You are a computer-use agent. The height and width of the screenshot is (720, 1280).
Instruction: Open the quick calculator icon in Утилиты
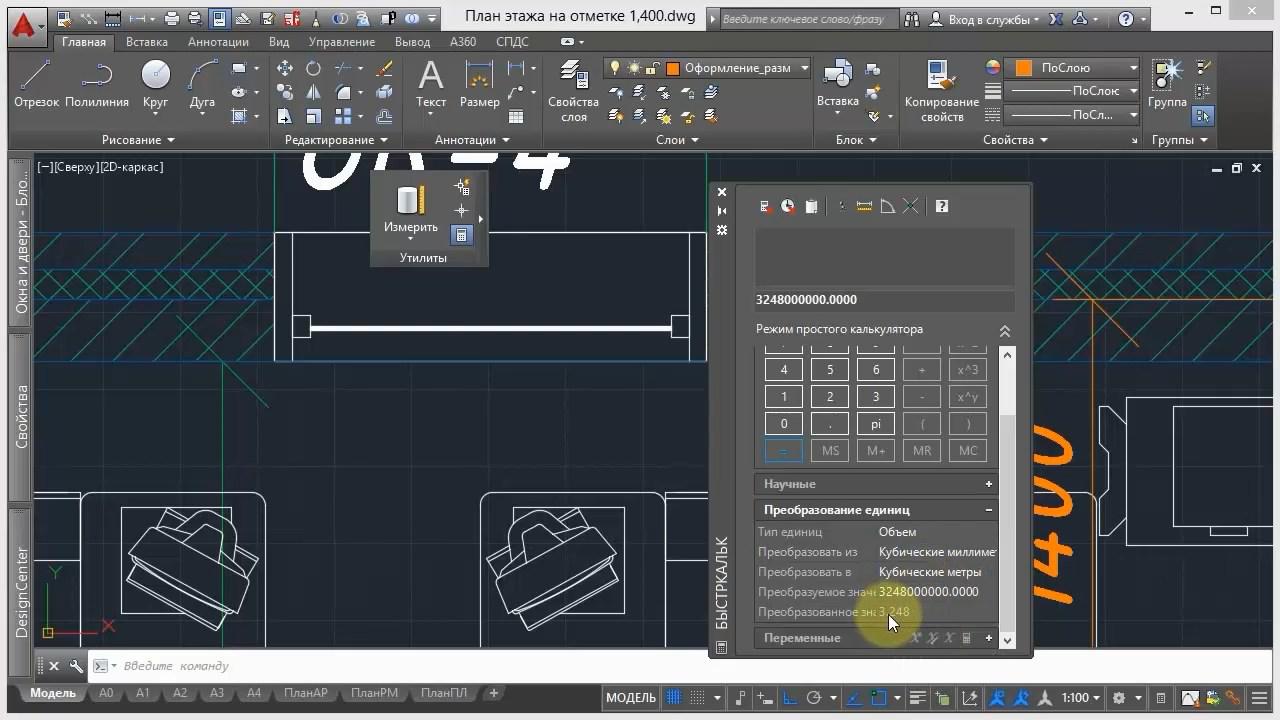pyautogui.click(x=461, y=235)
